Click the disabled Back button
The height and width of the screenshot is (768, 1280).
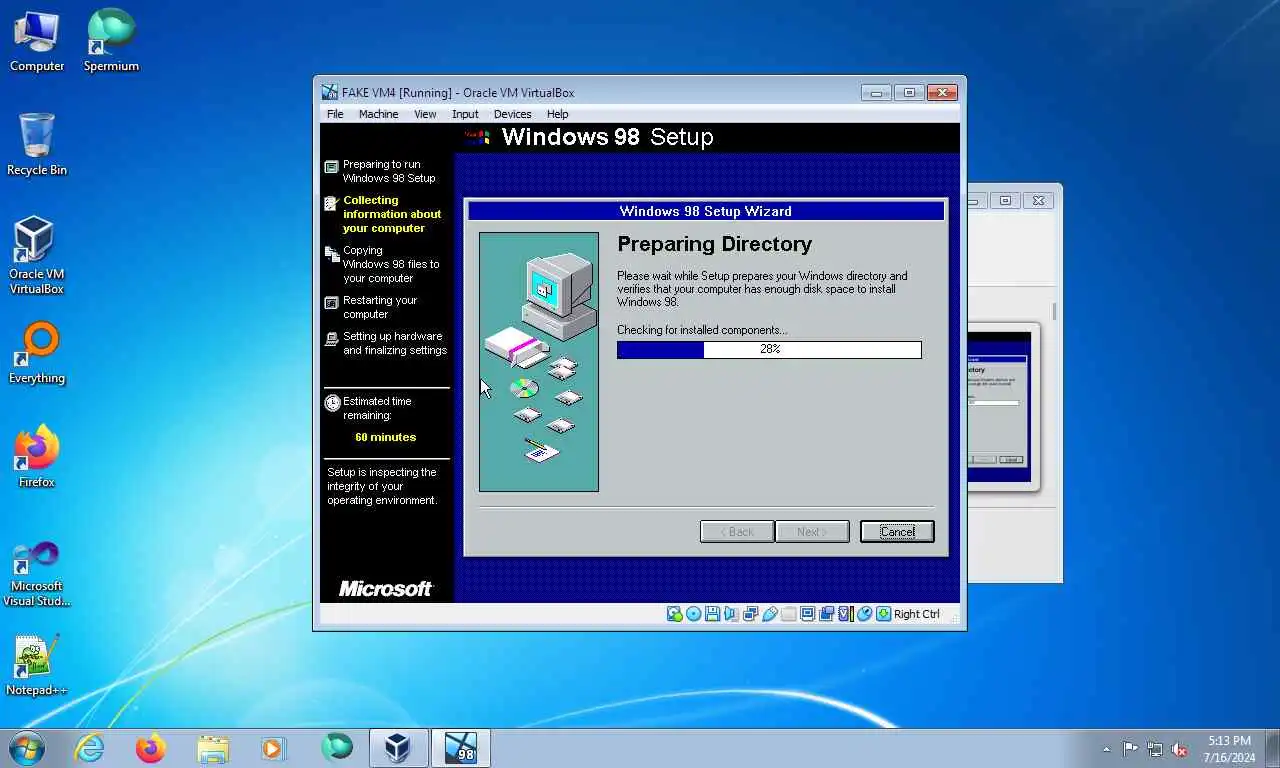[737, 532]
